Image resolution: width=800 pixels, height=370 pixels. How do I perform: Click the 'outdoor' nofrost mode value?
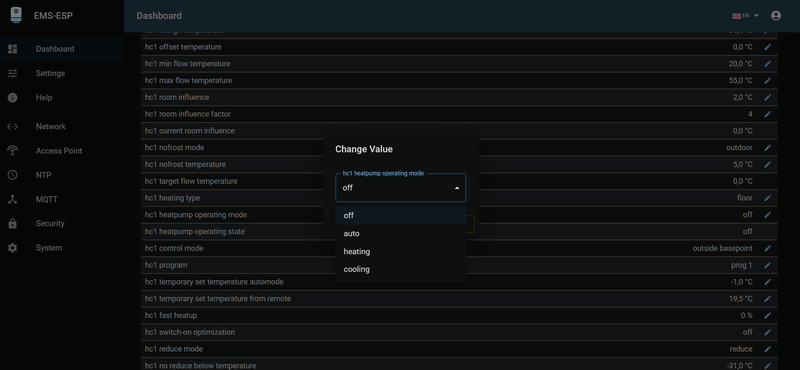[x=739, y=148]
